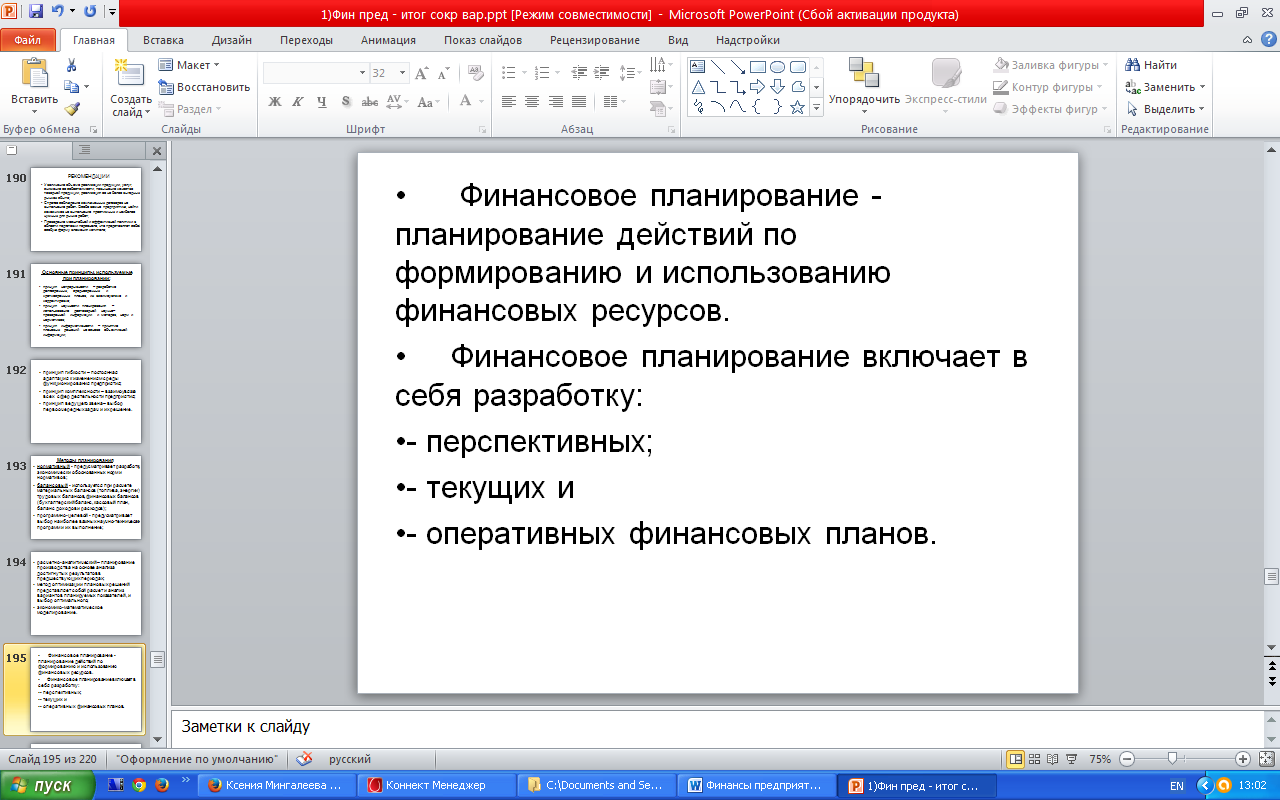Click the пуск Start button

click(49, 785)
